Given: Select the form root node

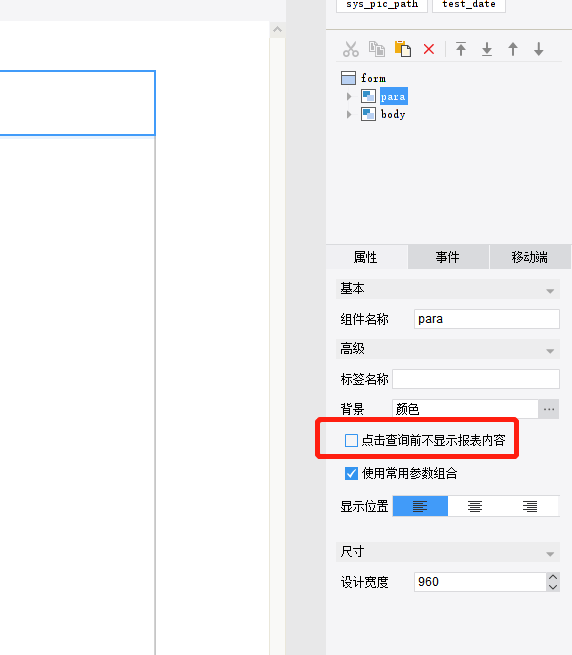Looking at the screenshot, I should coord(374,78).
